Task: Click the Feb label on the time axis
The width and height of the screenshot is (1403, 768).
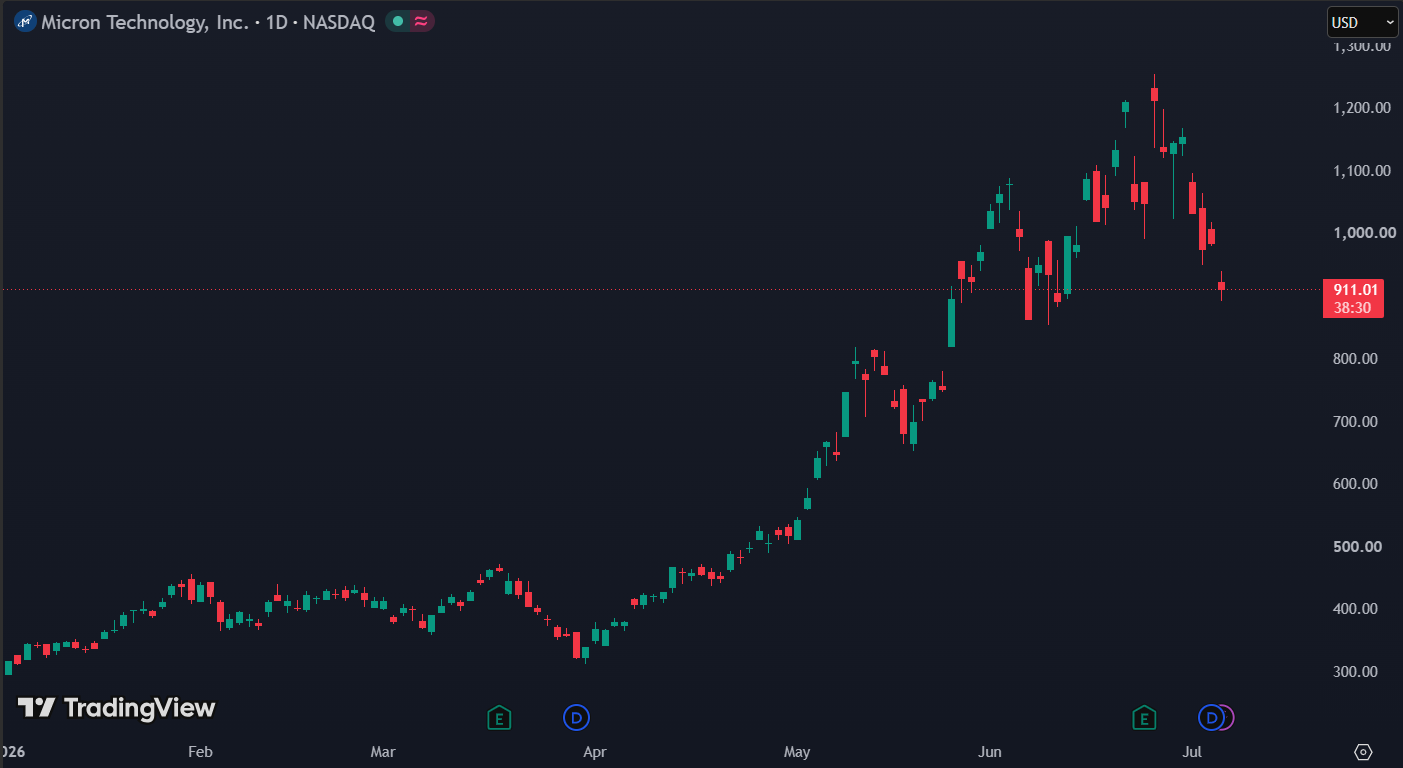Action: tap(200, 752)
